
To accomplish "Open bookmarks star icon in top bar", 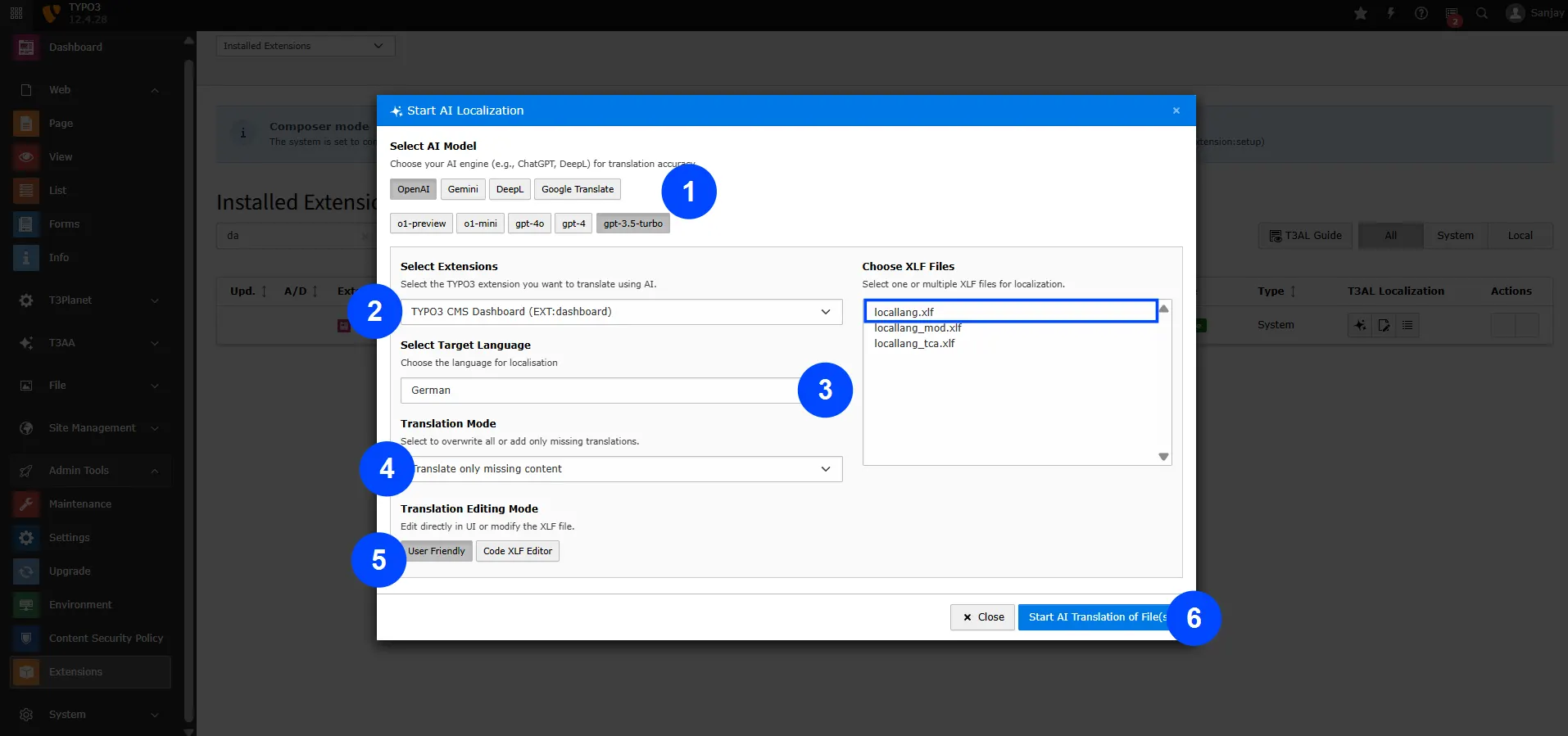I will click(1361, 13).
